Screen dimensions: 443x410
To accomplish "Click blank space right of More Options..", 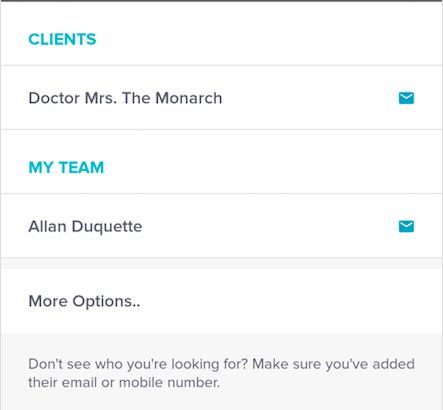I will (290, 301).
